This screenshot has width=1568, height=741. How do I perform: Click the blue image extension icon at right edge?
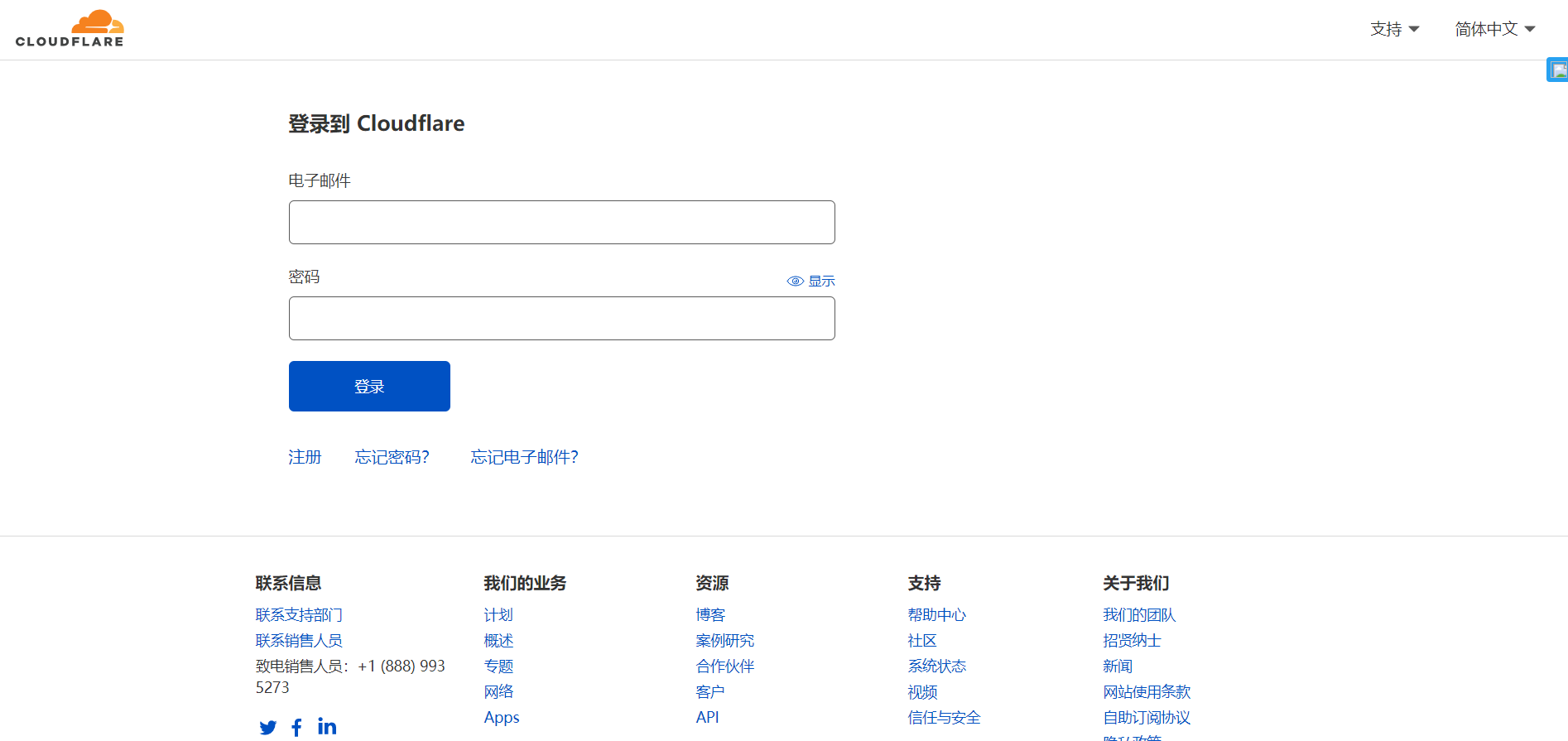pos(1558,70)
